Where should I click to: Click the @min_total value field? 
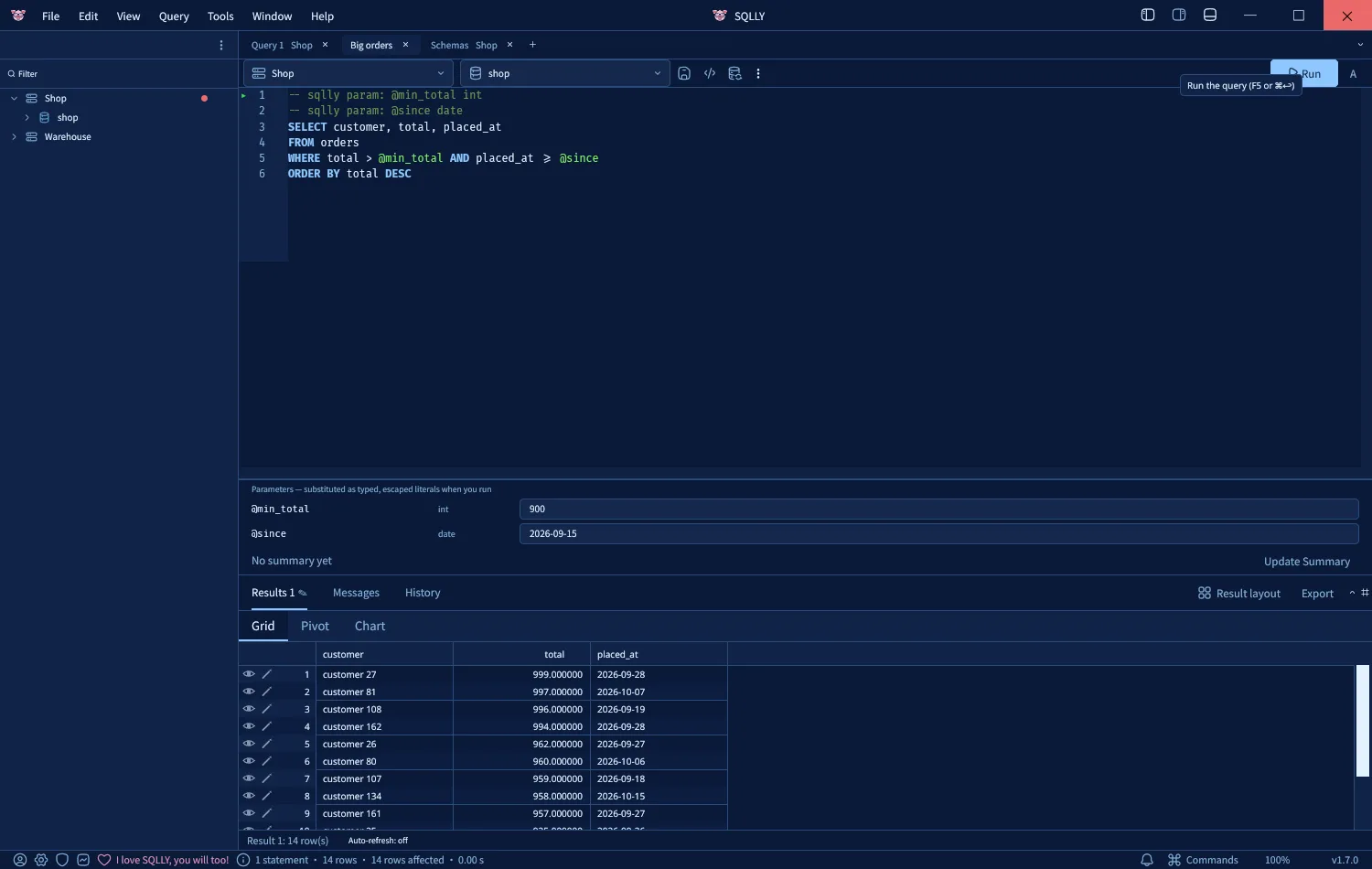[938, 509]
